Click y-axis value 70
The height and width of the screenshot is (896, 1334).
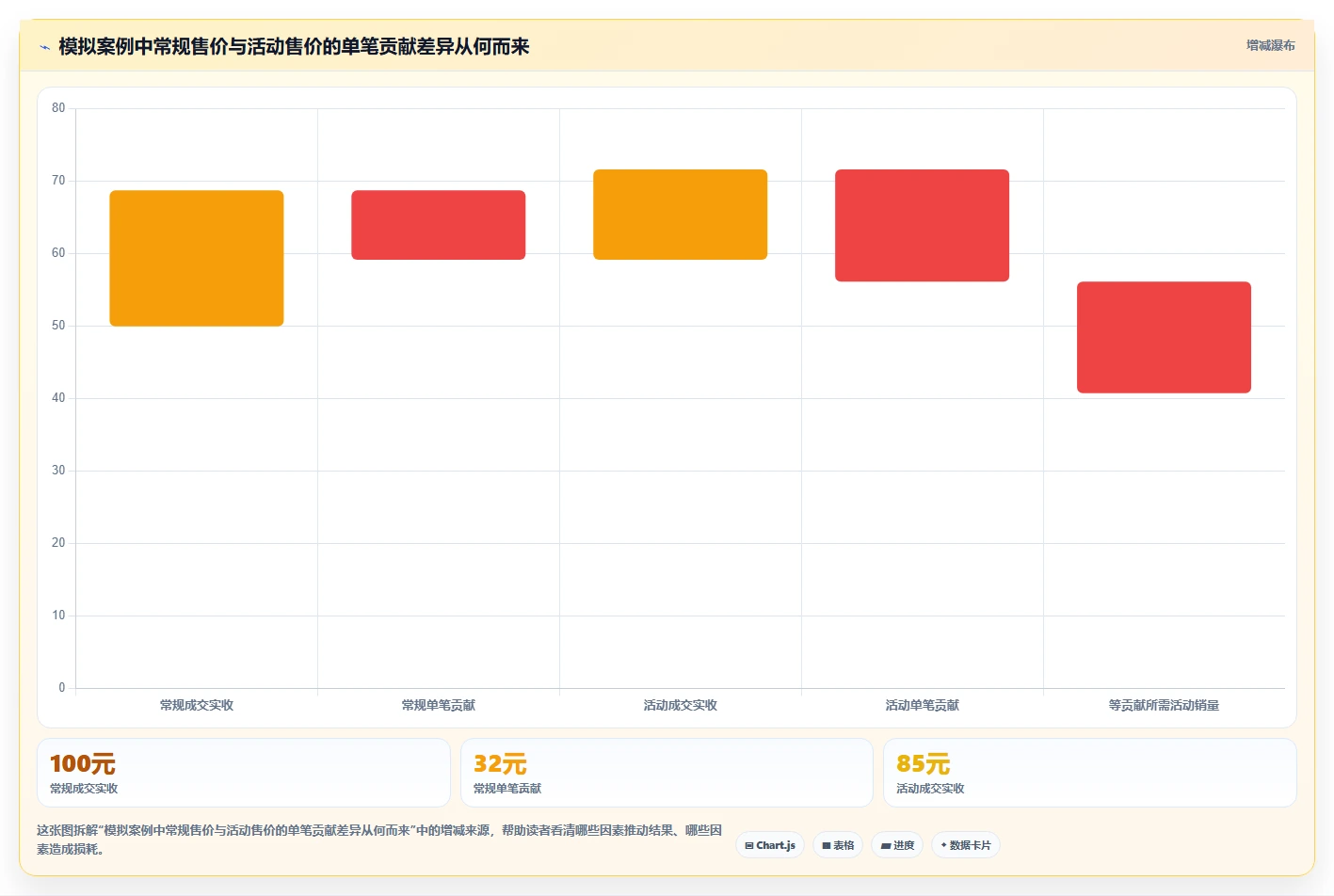point(58,181)
